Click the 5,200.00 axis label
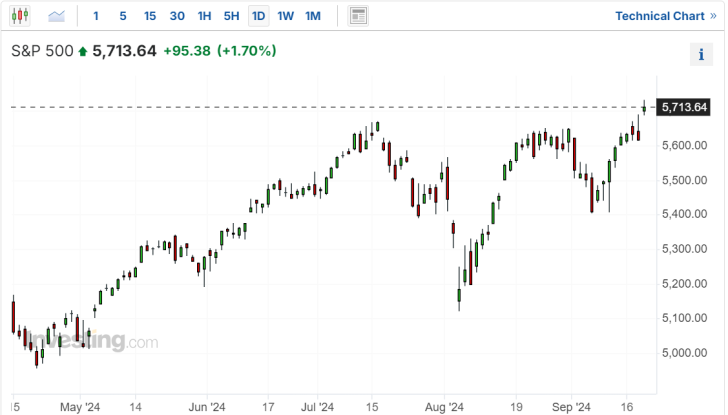This screenshot has height=415, width=728. [684, 284]
